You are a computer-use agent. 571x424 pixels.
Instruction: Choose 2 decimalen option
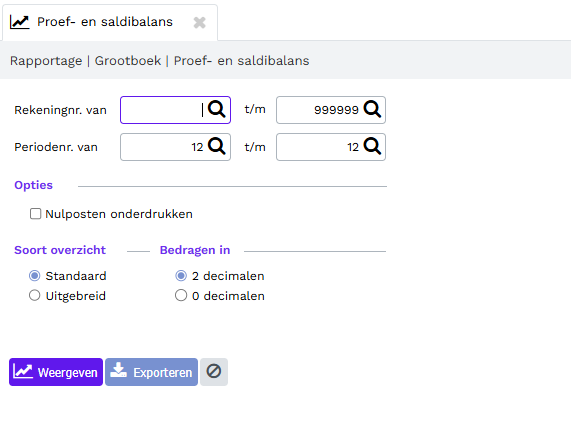181,276
